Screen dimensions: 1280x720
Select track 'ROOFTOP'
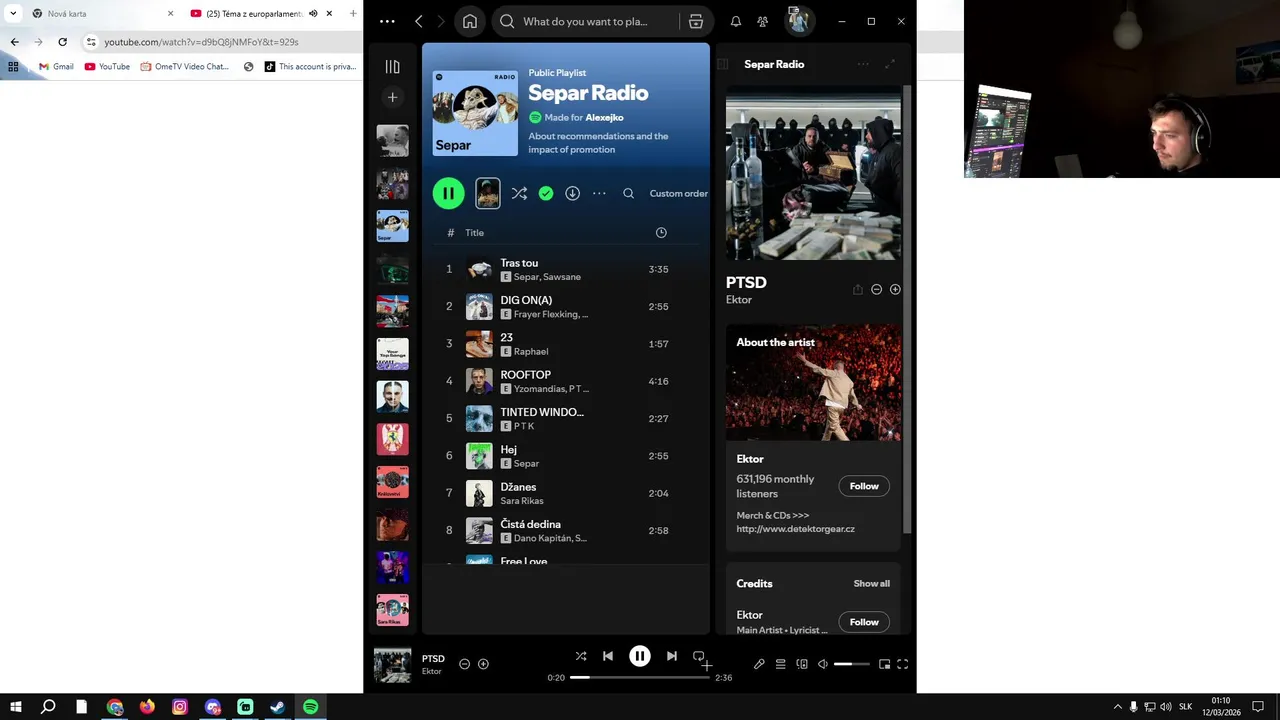click(x=566, y=381)
